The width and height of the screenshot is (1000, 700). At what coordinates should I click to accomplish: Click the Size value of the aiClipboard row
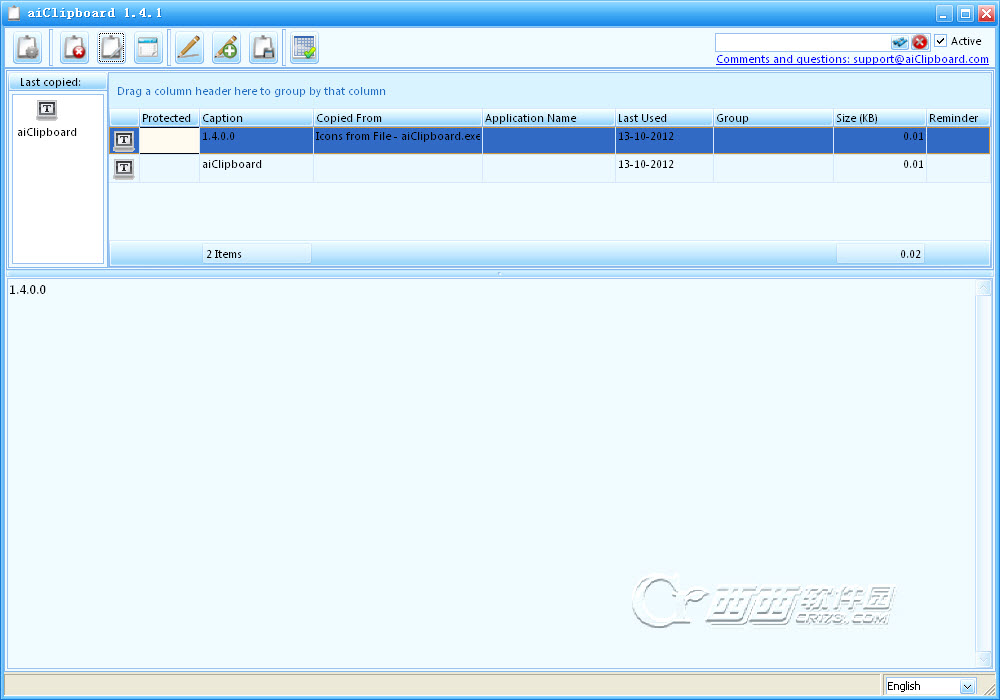pyautogui.click(x=879, y=168)
